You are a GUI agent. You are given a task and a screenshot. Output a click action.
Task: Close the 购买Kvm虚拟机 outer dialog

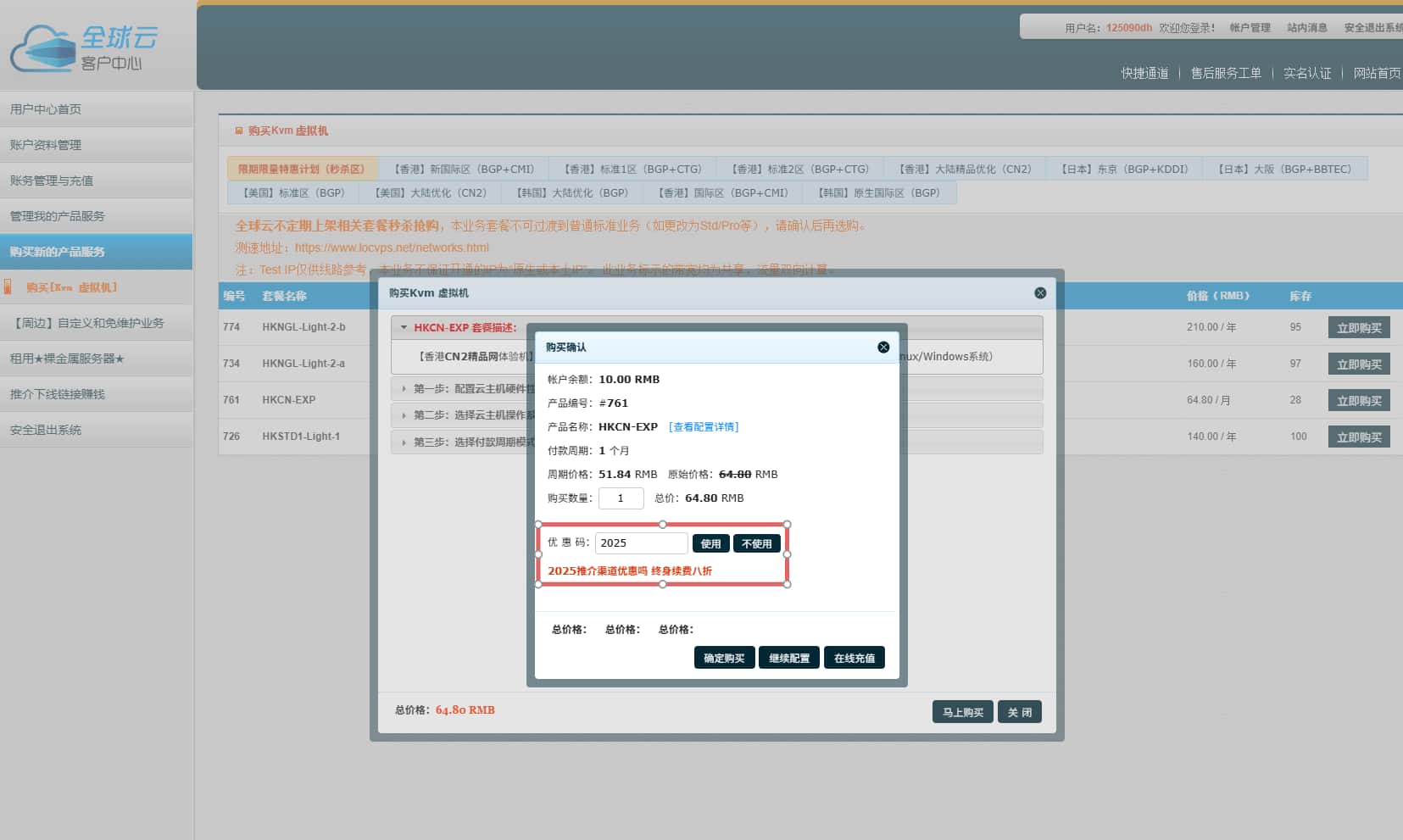1040,293
